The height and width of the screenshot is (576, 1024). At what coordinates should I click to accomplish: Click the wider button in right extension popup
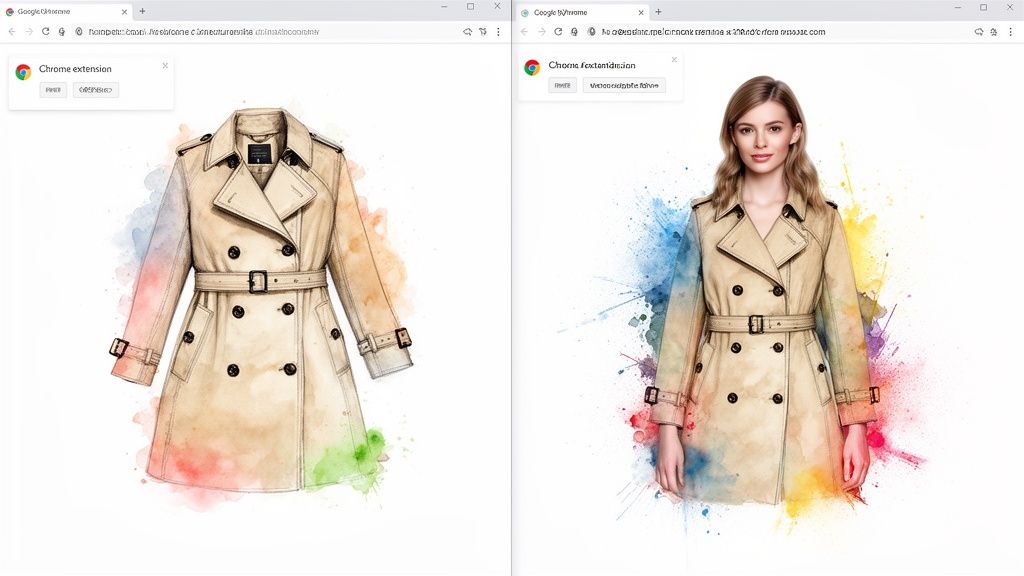(624, 86)
